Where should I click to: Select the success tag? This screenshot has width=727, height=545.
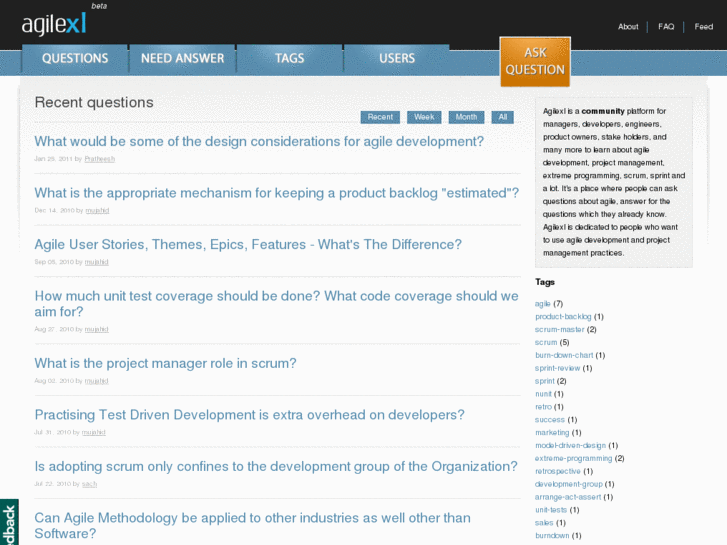[550, 420]
